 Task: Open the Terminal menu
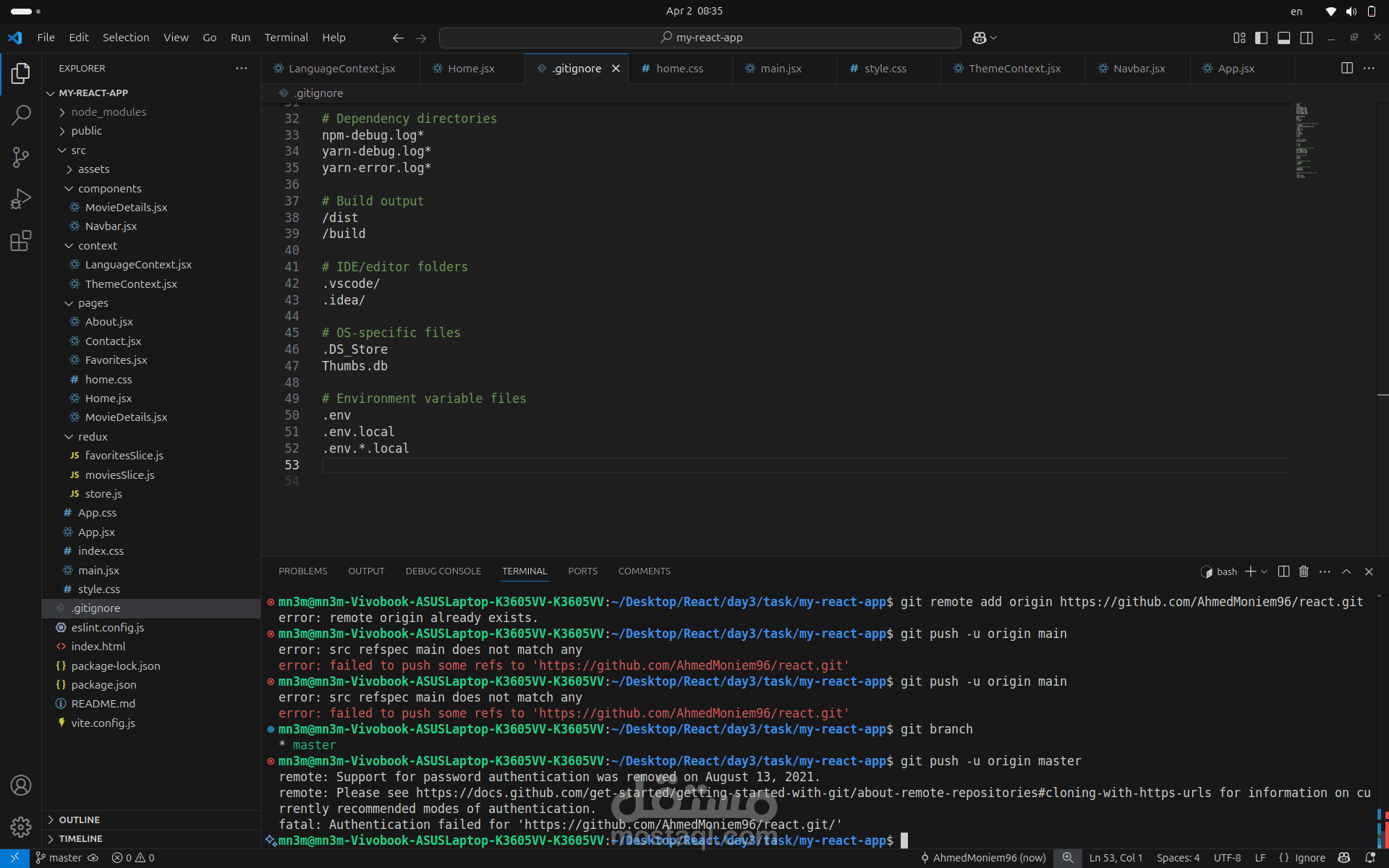click(x=286, y=38)
